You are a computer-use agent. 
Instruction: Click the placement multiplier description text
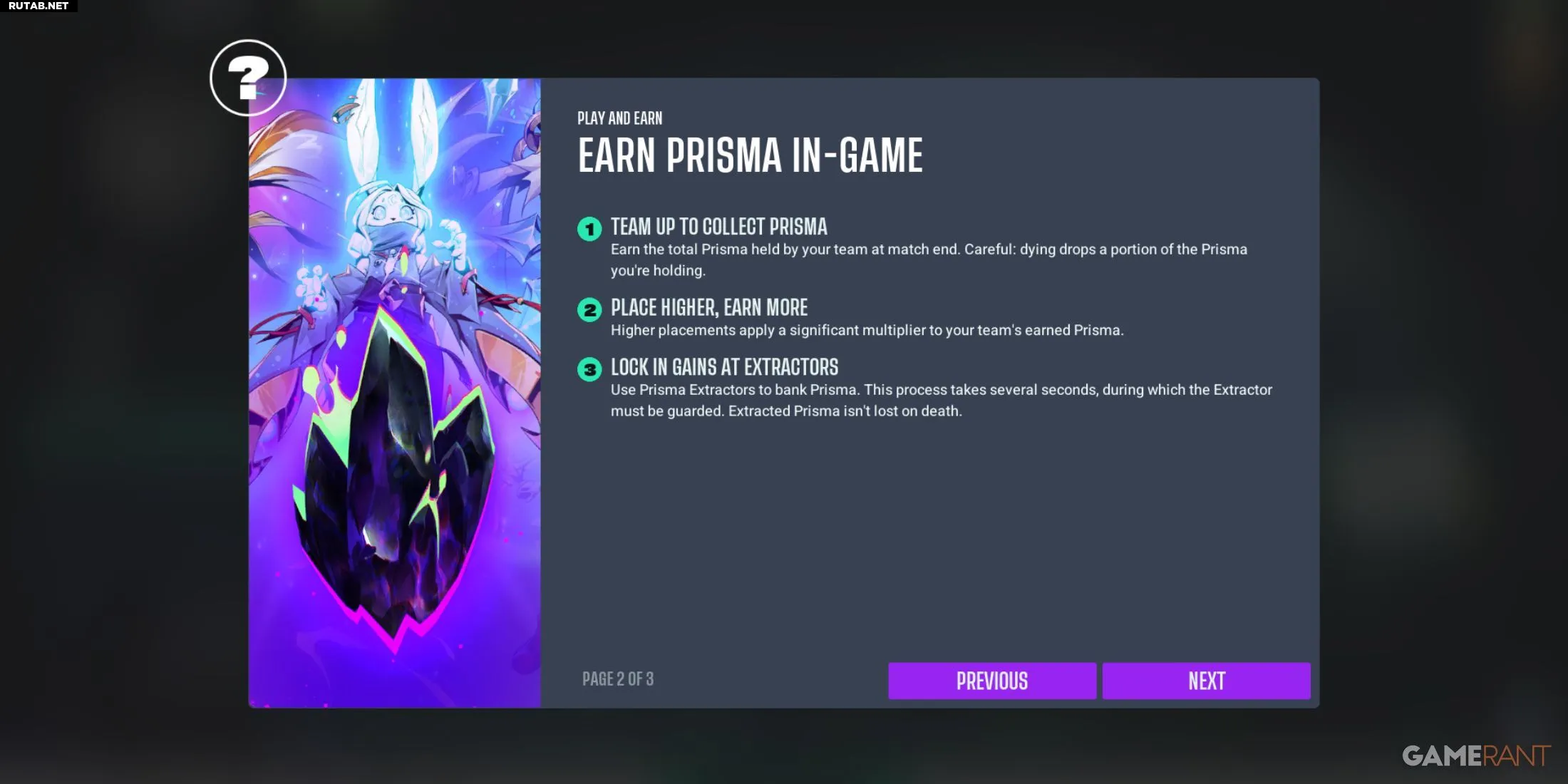(867, 330)
